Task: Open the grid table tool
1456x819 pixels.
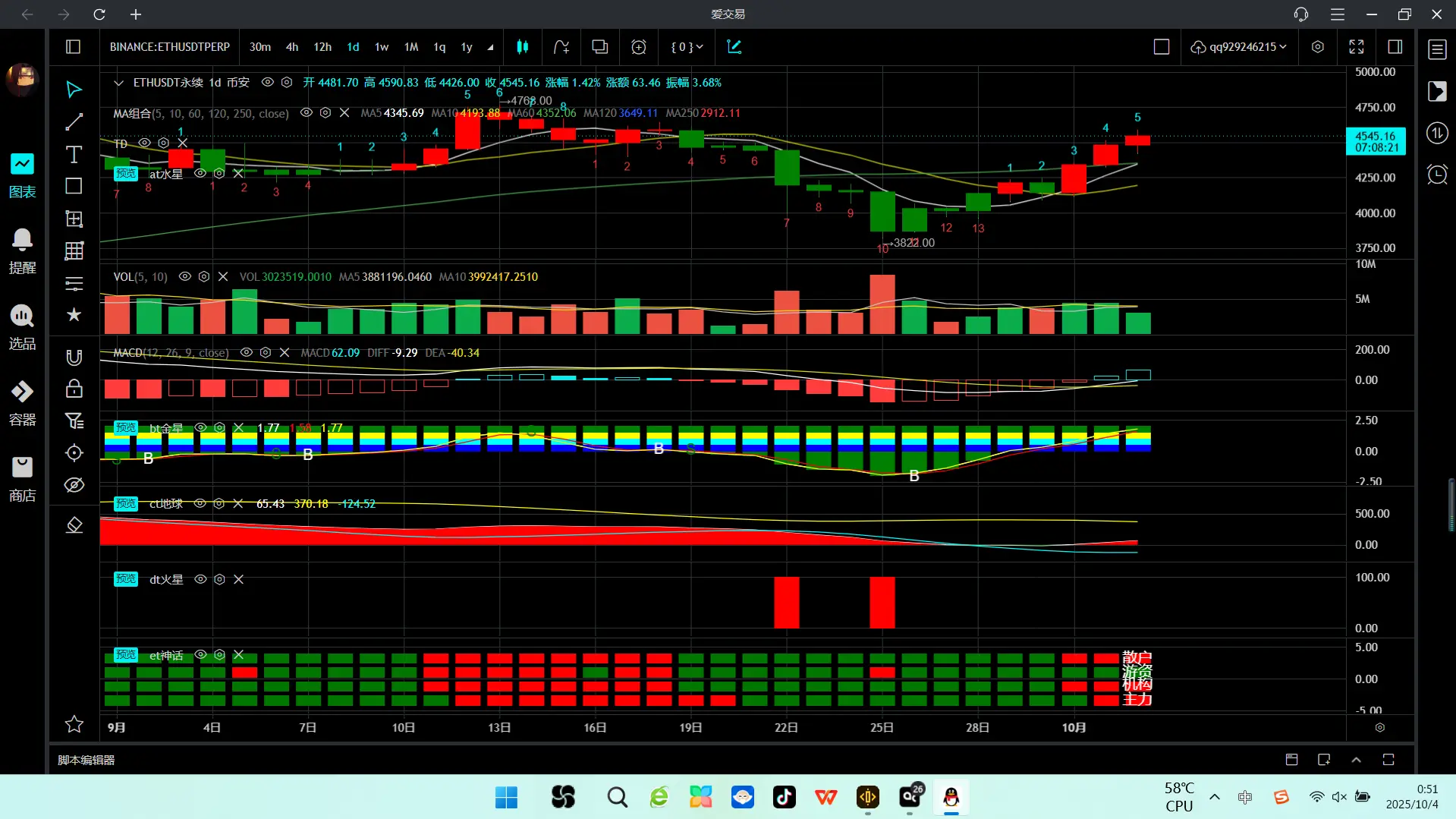Action: click(74, 251)
